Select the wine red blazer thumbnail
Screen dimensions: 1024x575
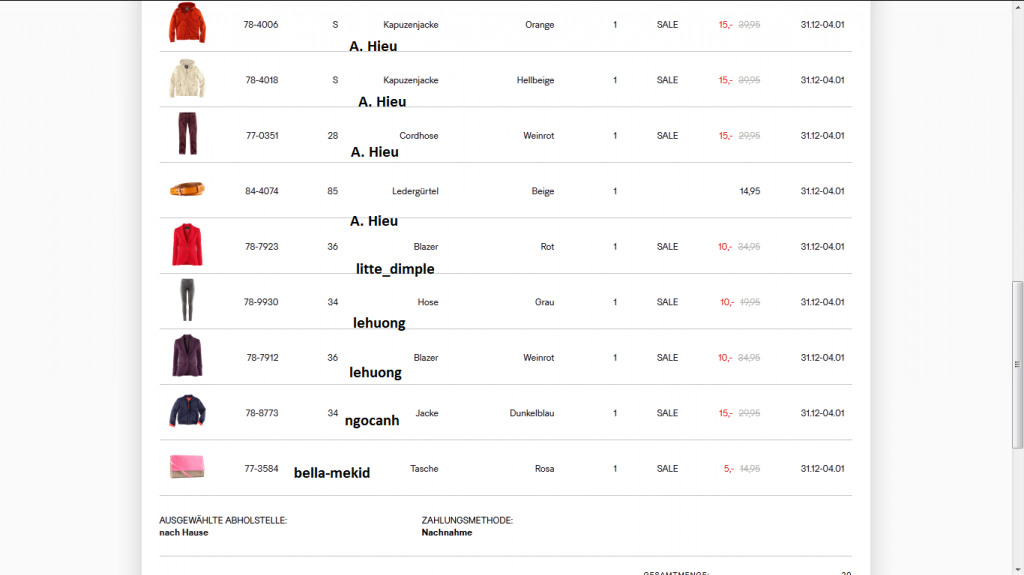[187, 356]
